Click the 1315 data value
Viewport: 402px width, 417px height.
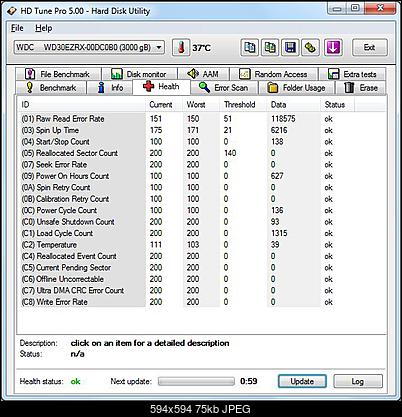tap(279, 233)
